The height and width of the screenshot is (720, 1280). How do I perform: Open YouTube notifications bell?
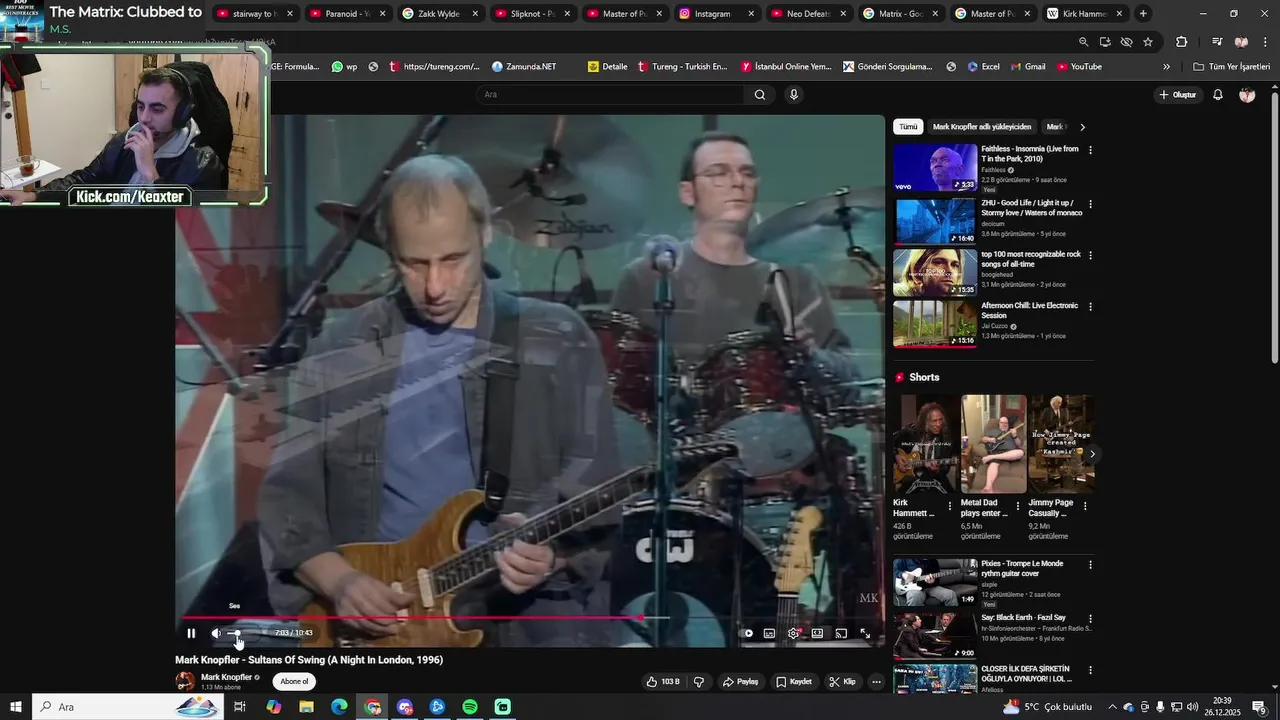click(x=1218, y=94)
